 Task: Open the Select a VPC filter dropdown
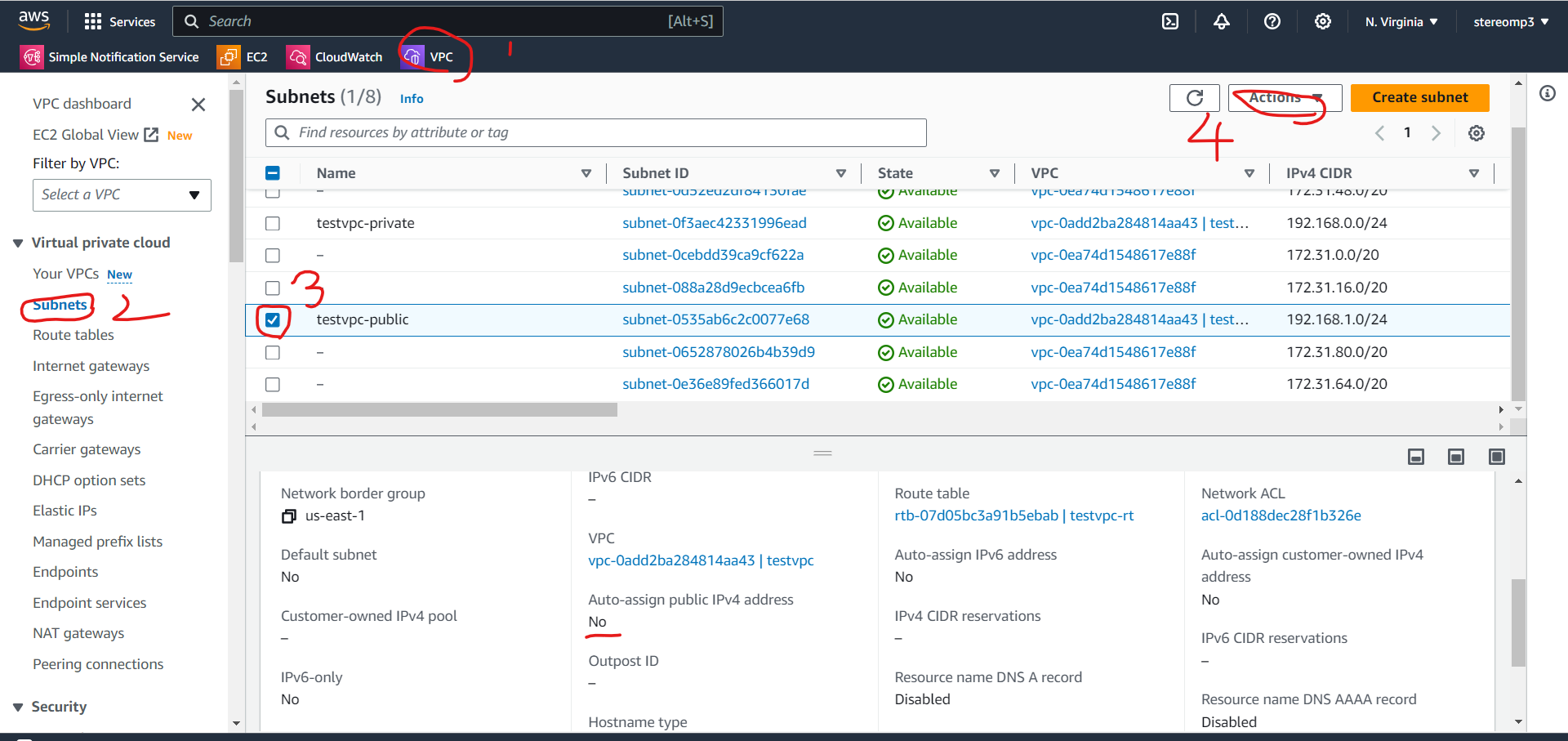coord(122,195)
